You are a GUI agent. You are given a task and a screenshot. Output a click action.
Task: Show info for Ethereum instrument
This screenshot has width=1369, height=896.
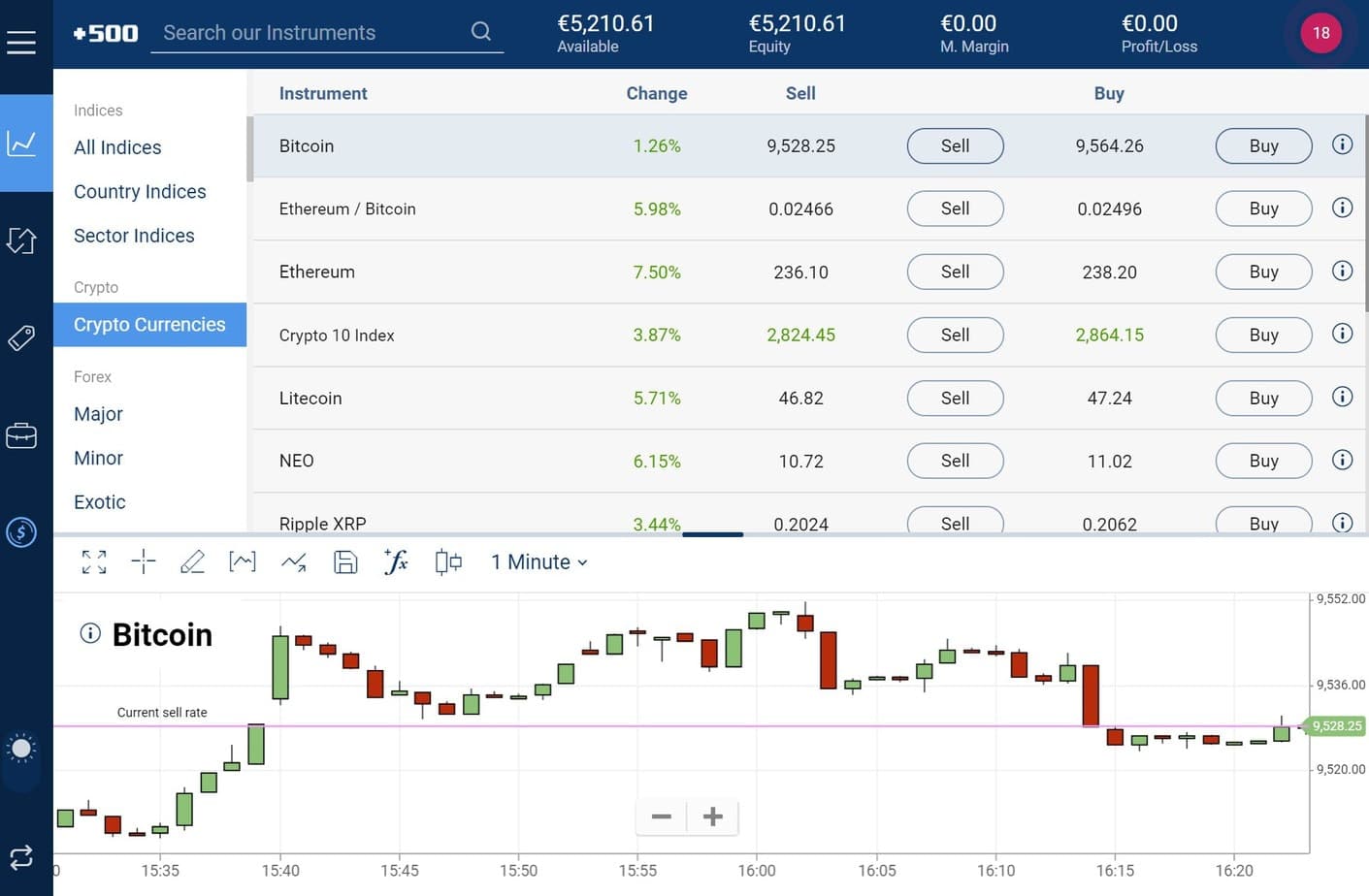[1342, 271]
